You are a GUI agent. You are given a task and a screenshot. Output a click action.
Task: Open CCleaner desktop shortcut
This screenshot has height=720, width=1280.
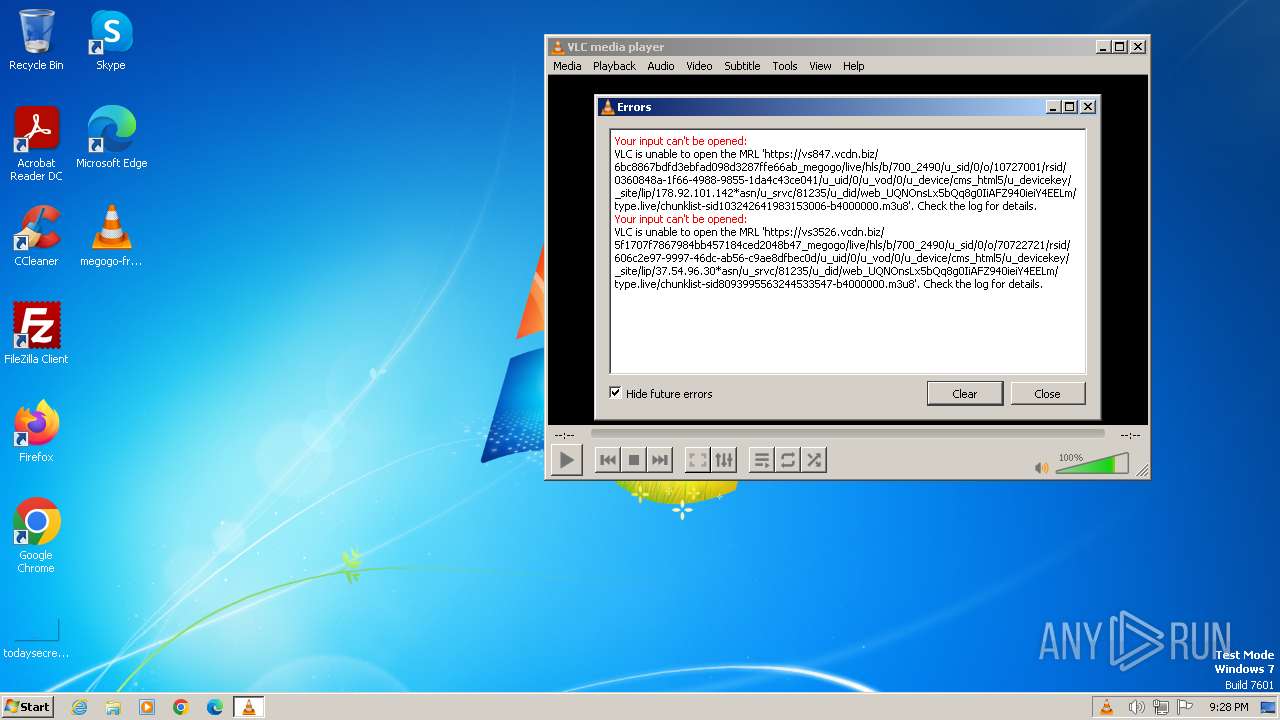36,236
